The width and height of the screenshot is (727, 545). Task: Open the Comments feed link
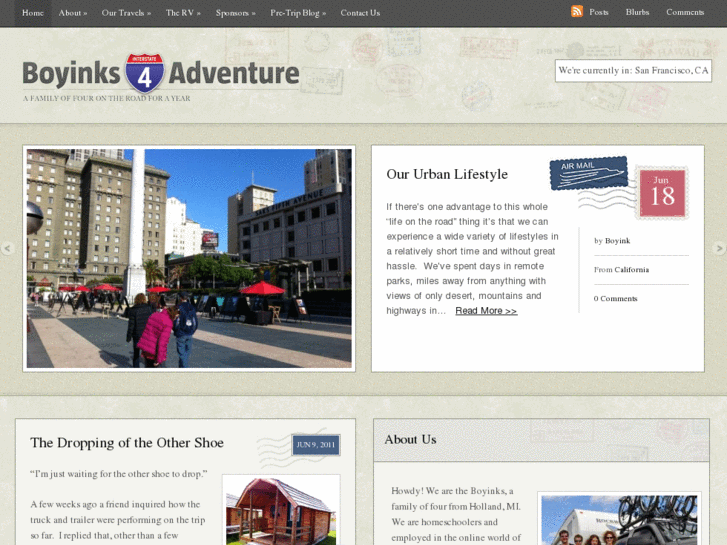(x=685, y=12)
